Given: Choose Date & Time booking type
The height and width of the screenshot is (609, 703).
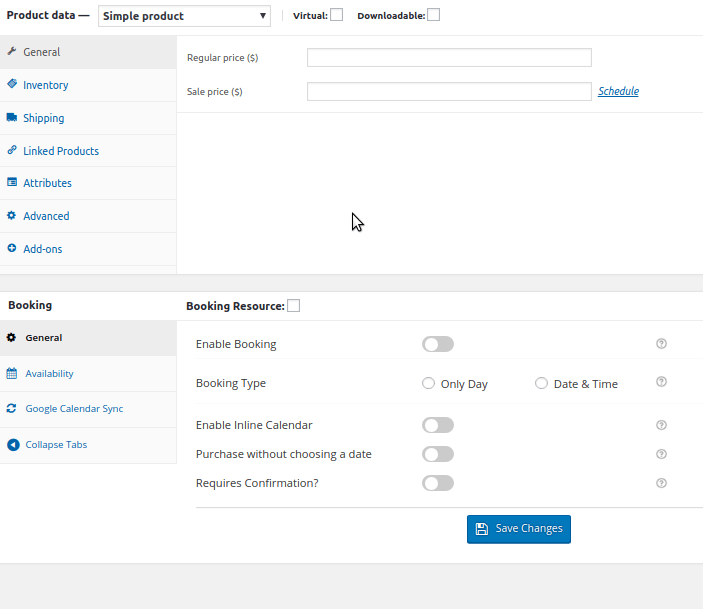Looking at the screenshot, I should coord(542,383).
